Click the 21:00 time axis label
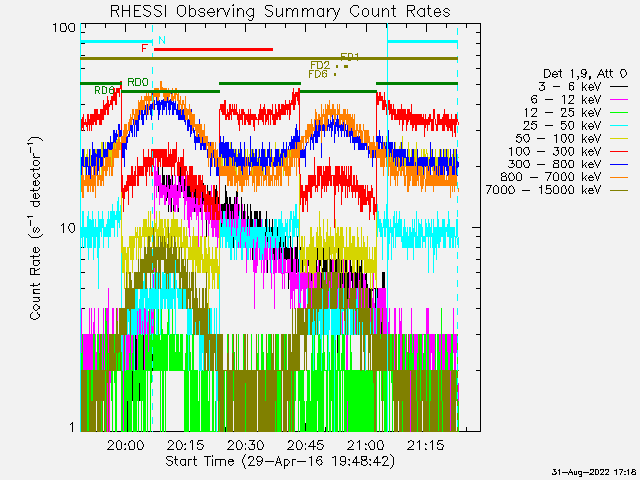The width and height of the screenshot is (640, 480). point(365,445)
